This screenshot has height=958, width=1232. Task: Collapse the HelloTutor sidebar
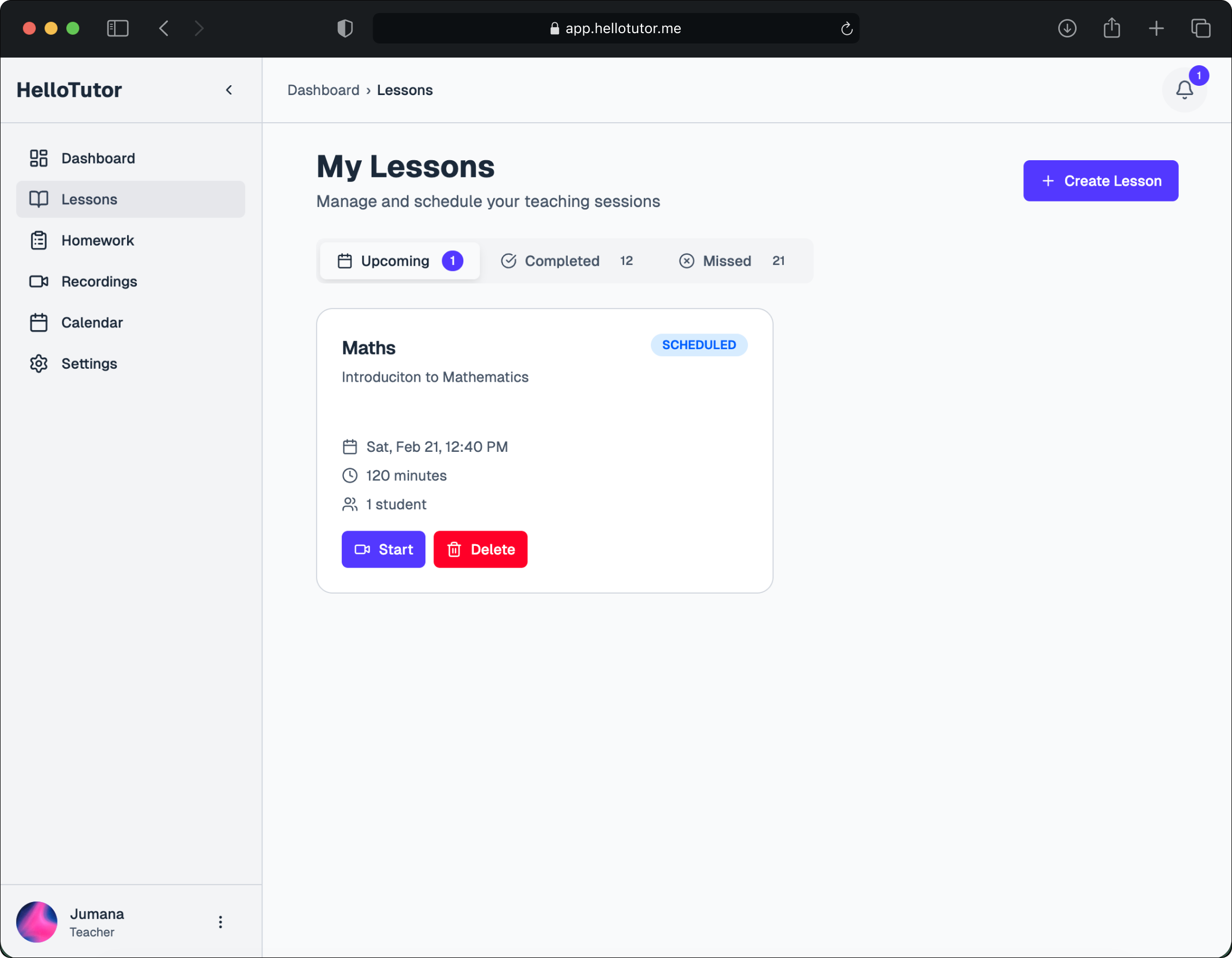click(229, 90)
